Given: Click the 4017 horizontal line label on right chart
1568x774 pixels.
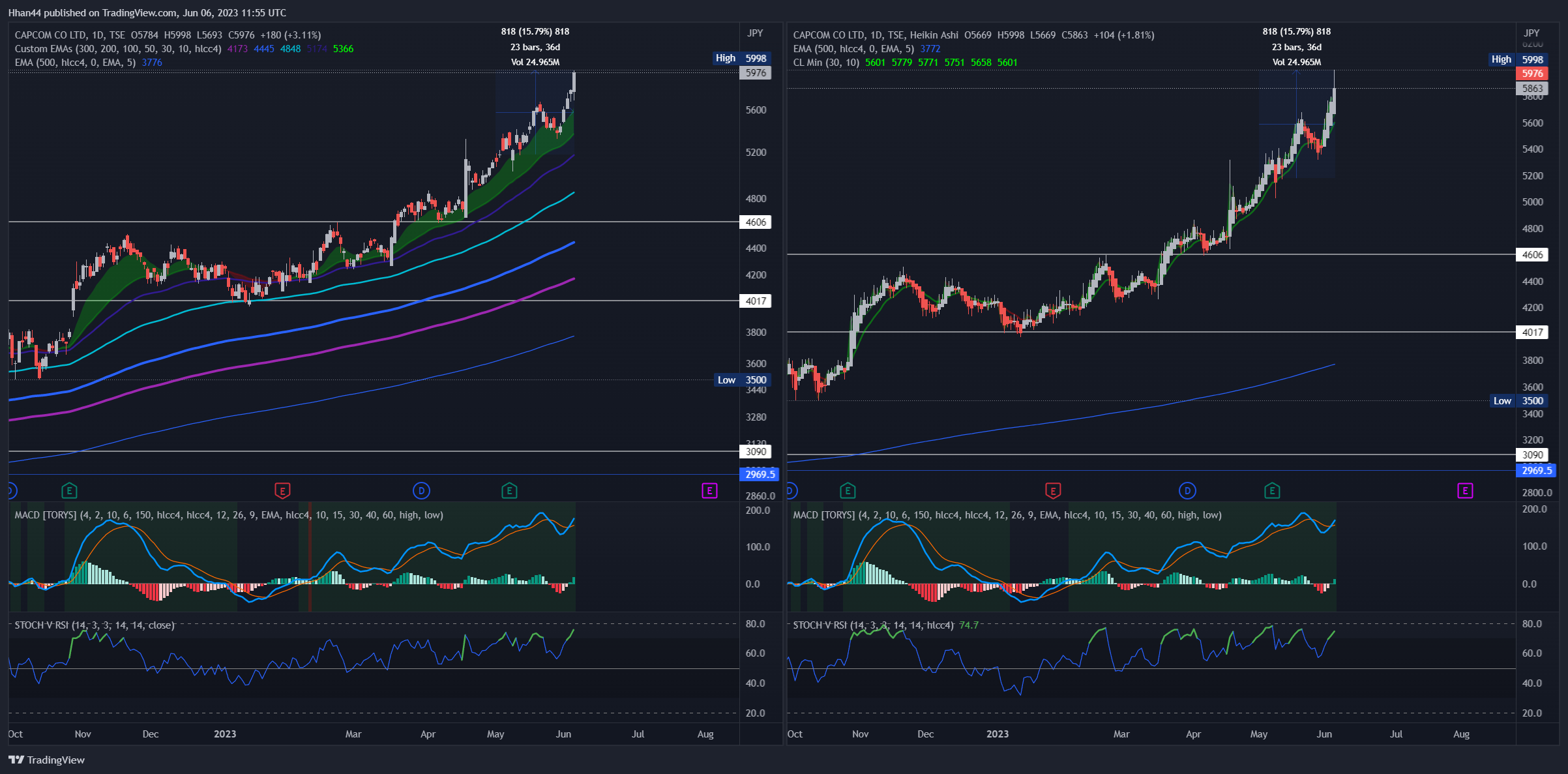Looking at the screenshot, I should [1532, 333].
